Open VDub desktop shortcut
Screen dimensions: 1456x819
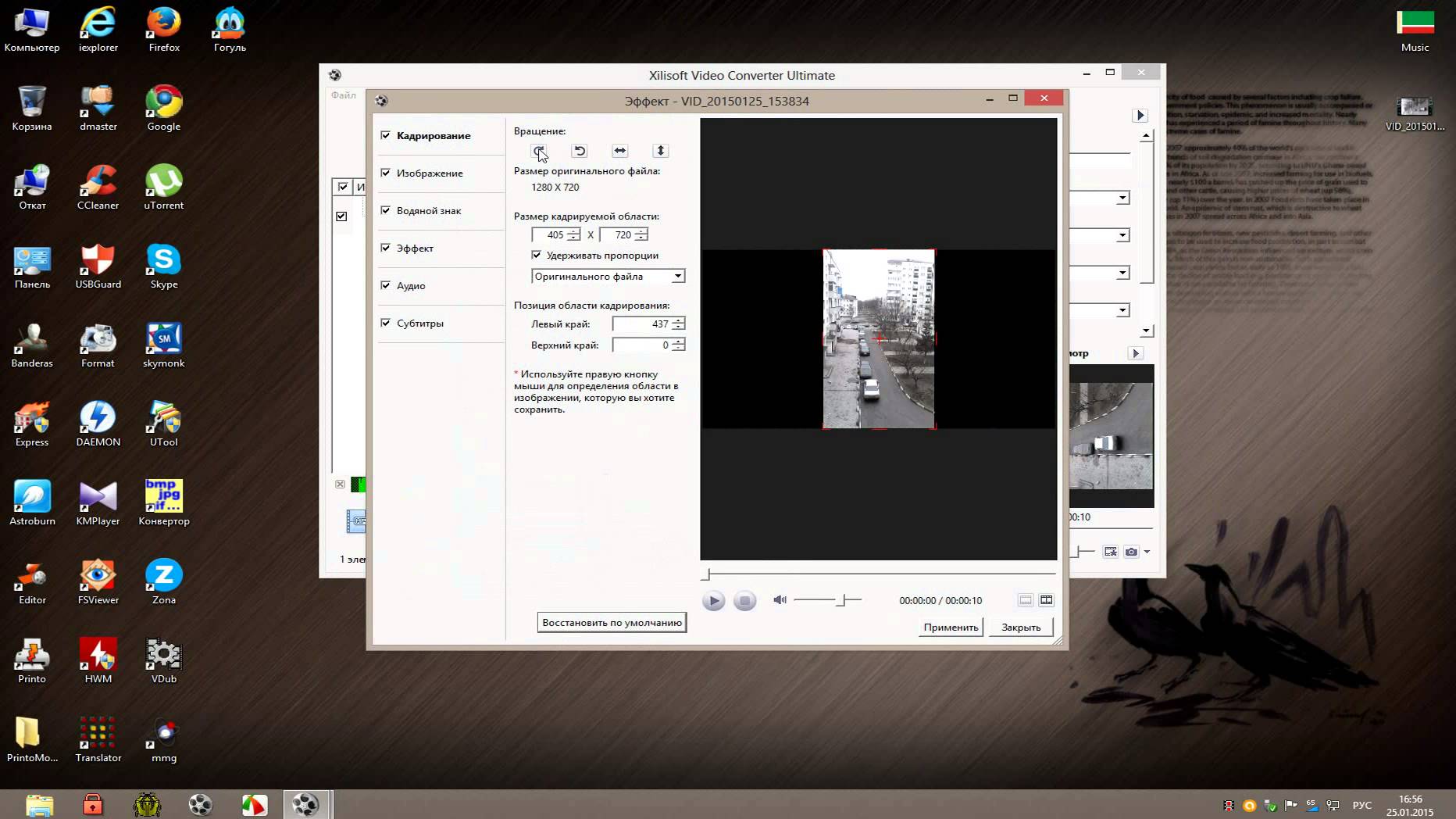coord(164,661)
